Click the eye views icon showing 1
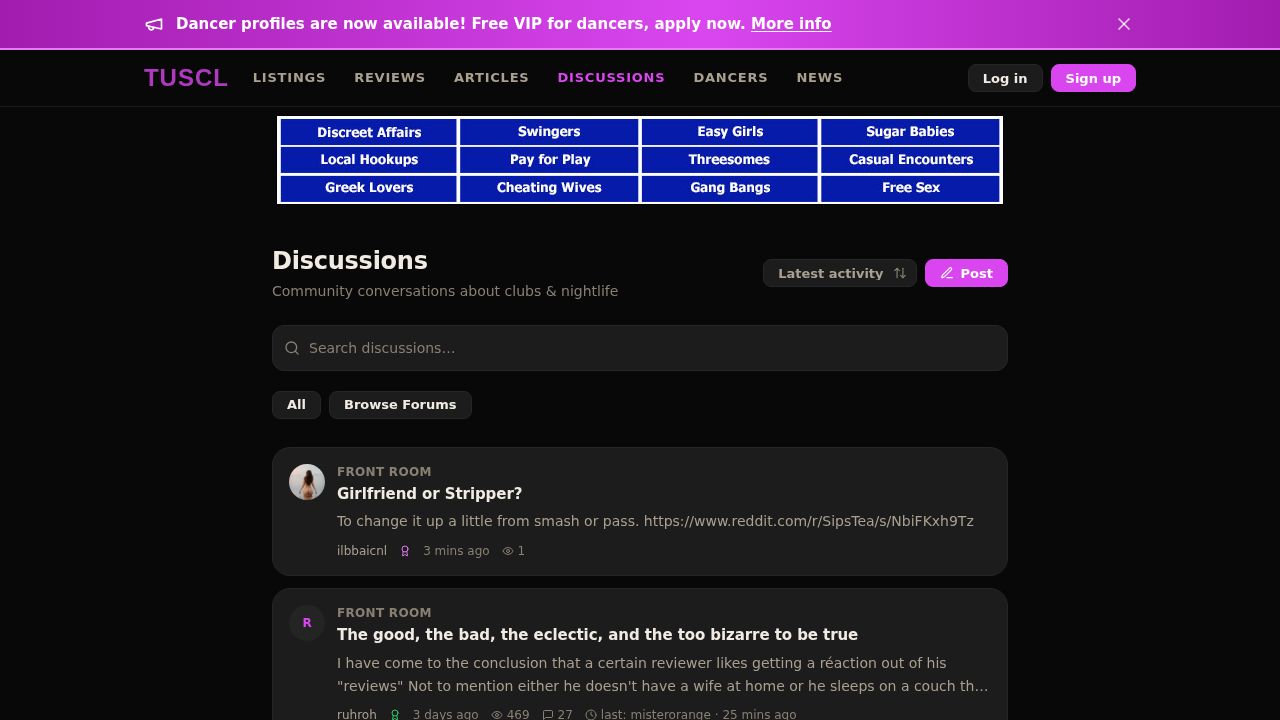1280x720 pixels. coord(507,551)
